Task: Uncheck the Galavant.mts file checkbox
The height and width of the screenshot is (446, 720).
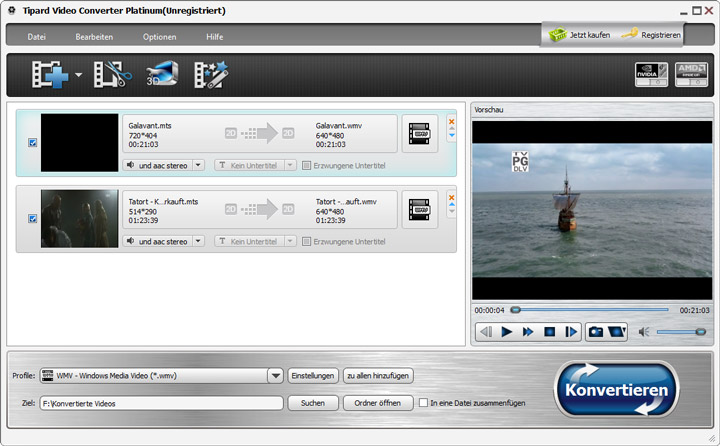Action: [x=33, y=142]
